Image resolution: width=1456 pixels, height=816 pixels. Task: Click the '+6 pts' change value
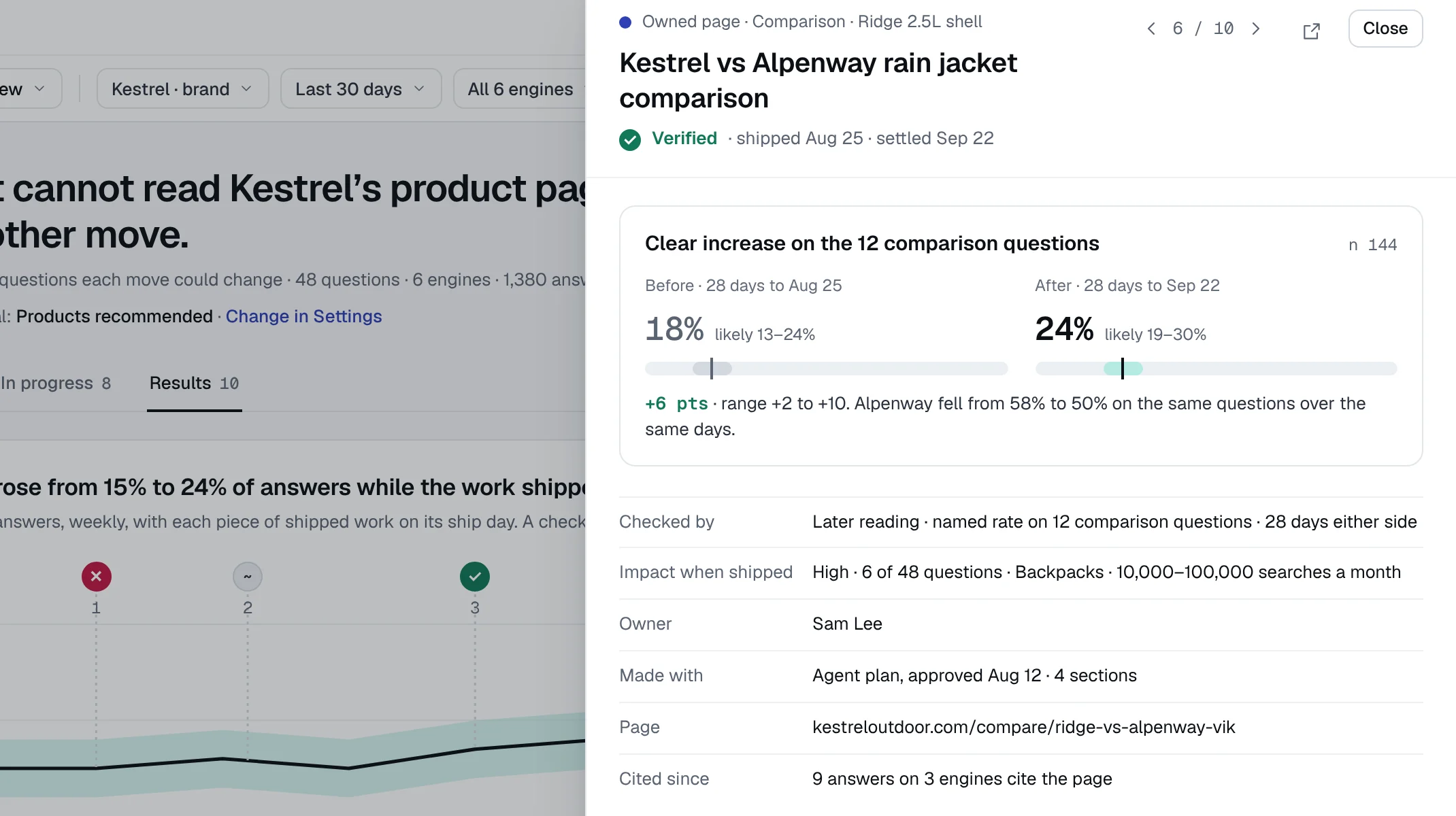pyautogui.click(x=676, y=404)
